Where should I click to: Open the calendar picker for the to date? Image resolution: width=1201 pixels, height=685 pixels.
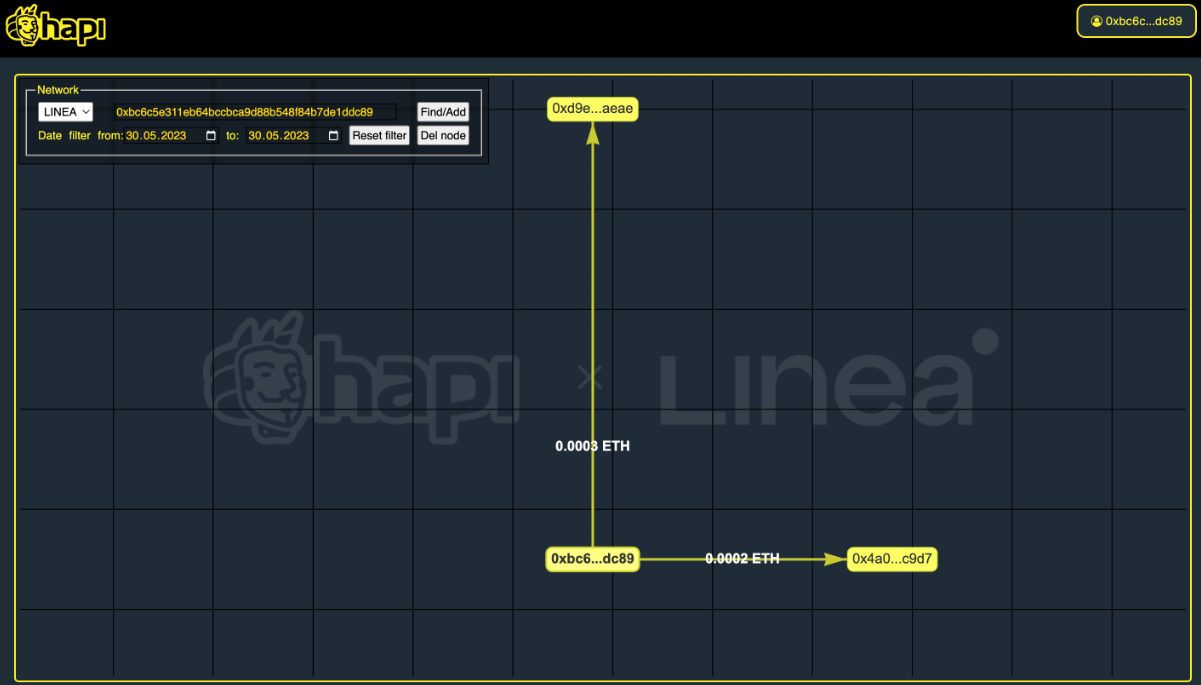click(x=334, y=136)
